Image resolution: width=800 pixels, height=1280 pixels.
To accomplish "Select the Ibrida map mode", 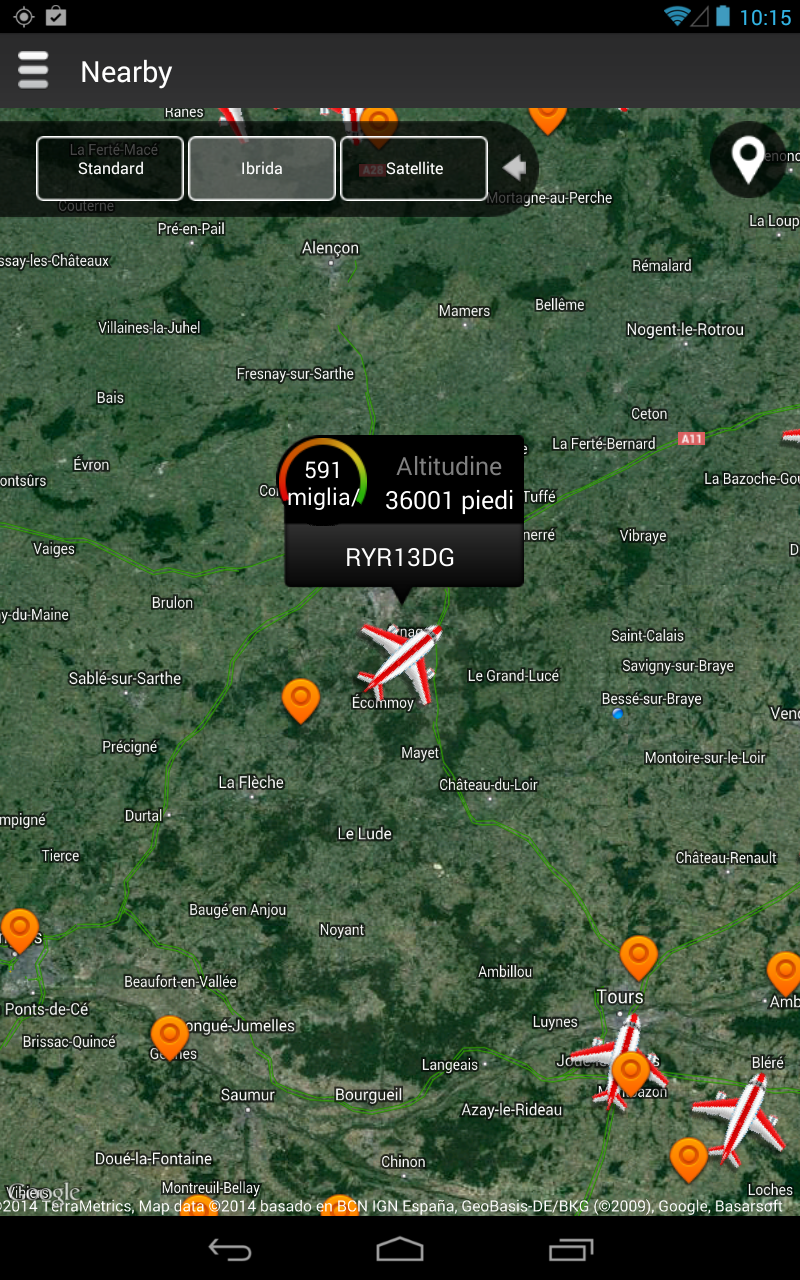I will coord(262,168).
